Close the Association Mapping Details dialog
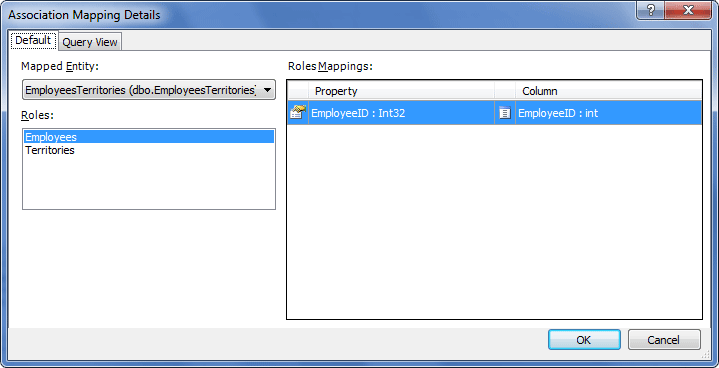The height and width of the screenshot is (368, 719). pos(688,10)
